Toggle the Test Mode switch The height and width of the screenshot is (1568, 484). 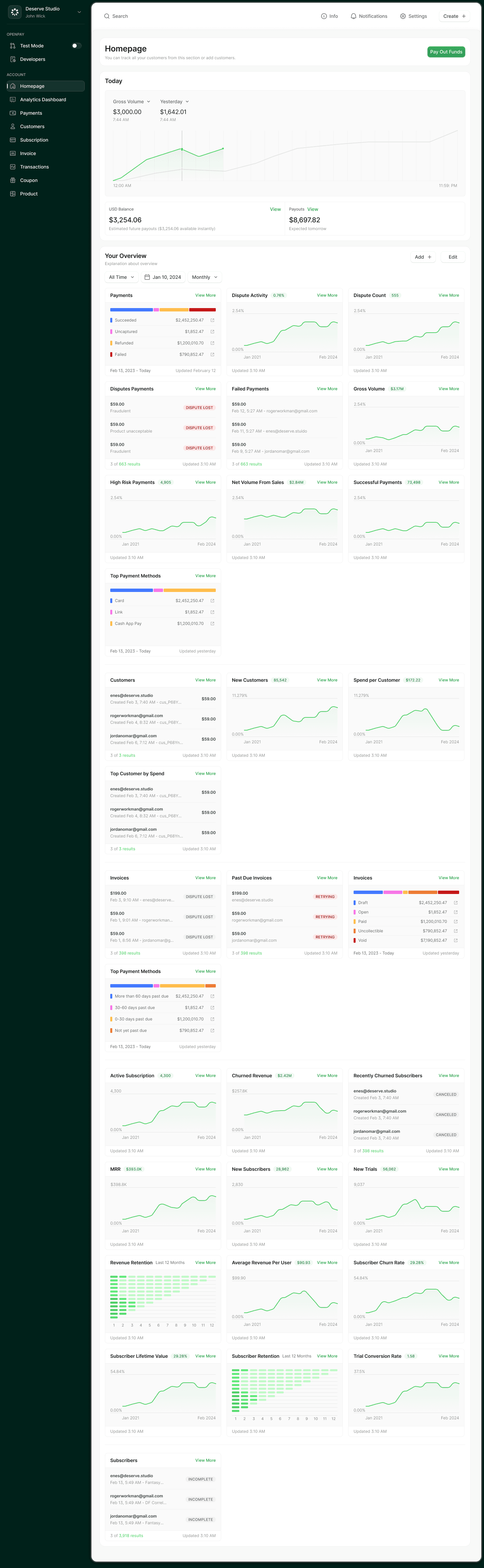(76, 46)
